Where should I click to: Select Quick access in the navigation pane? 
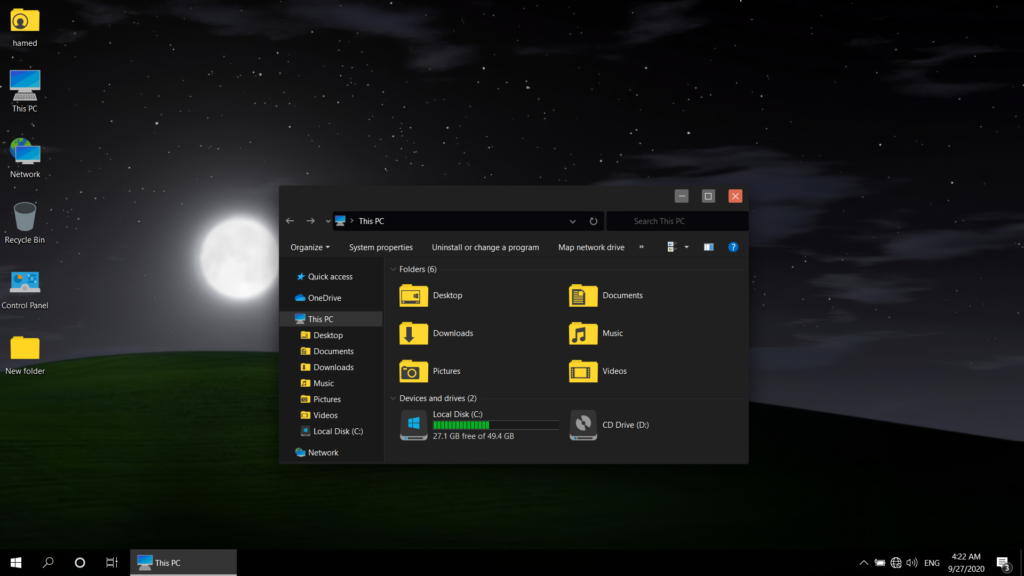pyautogui.click(x=329, y=277)
